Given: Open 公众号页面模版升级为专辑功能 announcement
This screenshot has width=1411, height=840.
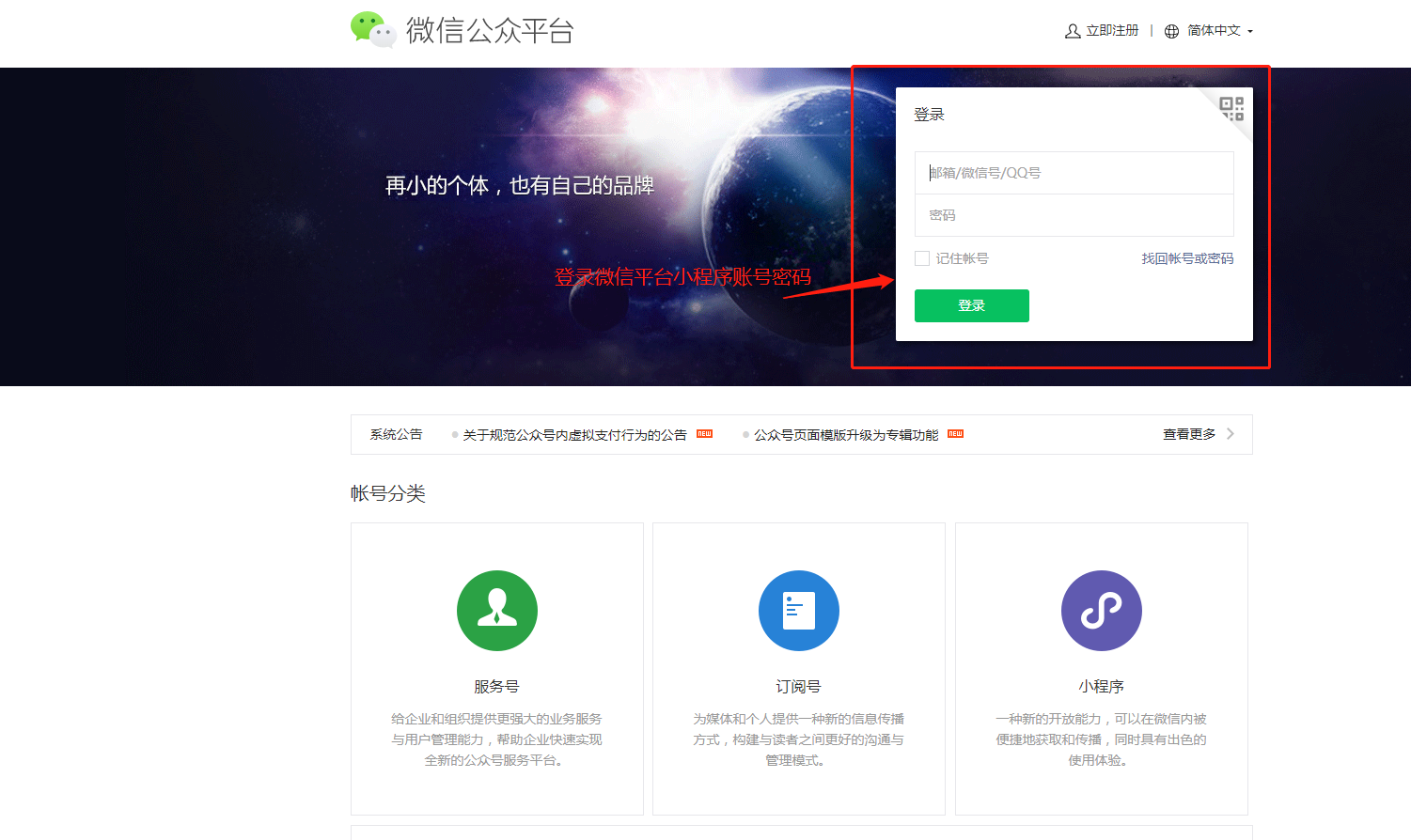Looking at the screenshot, I should click(846, 435).
